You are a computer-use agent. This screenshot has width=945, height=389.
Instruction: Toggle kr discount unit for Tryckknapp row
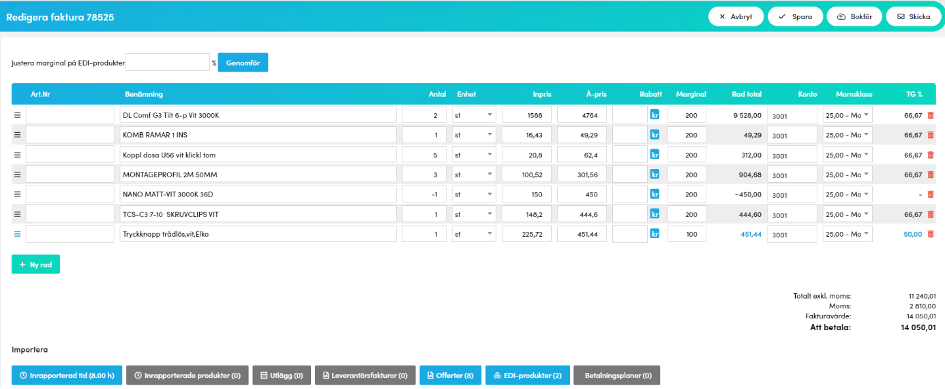[x=655, y=234]
